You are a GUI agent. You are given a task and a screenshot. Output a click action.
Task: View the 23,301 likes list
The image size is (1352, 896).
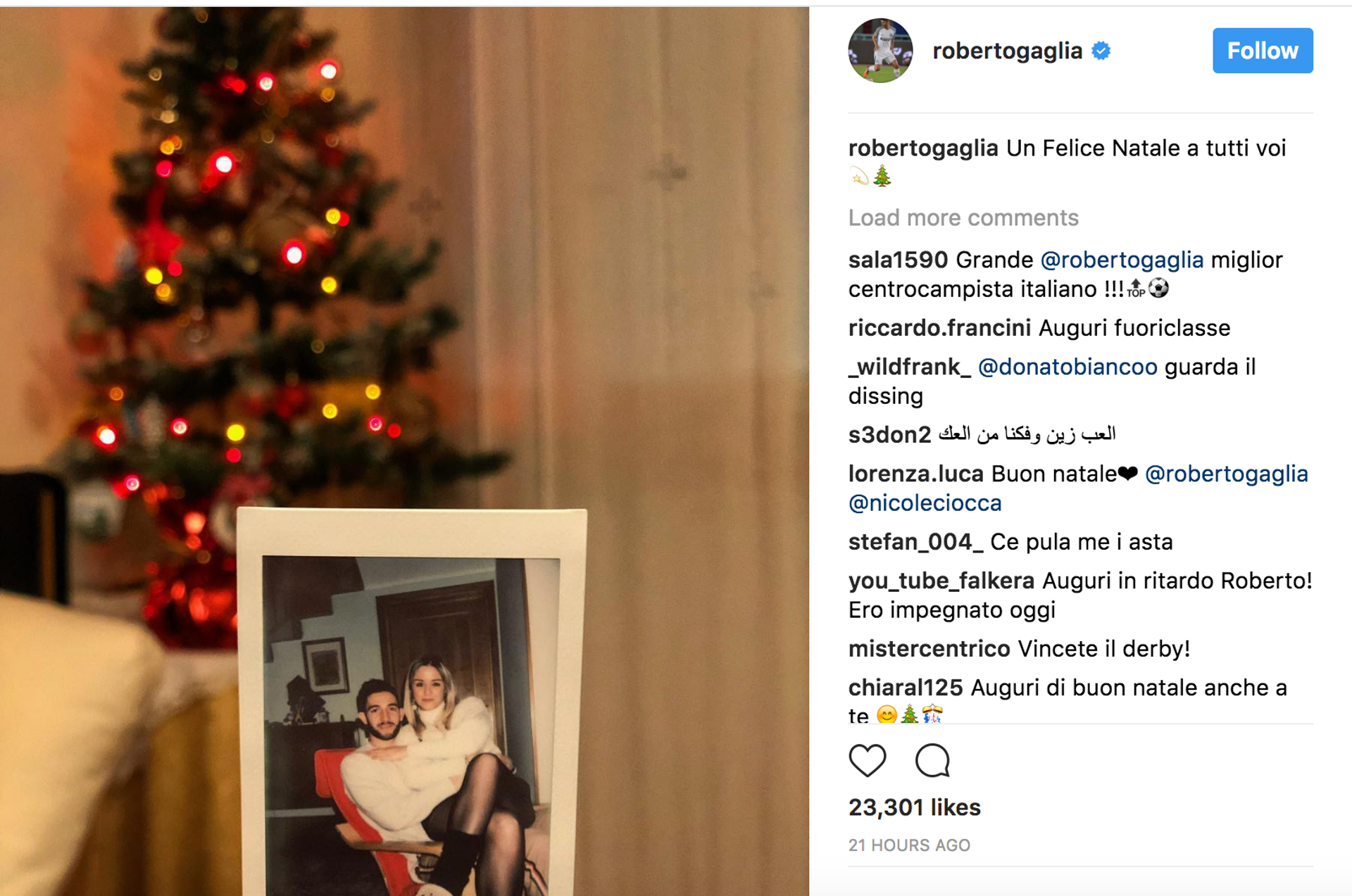tap(914, 807)
